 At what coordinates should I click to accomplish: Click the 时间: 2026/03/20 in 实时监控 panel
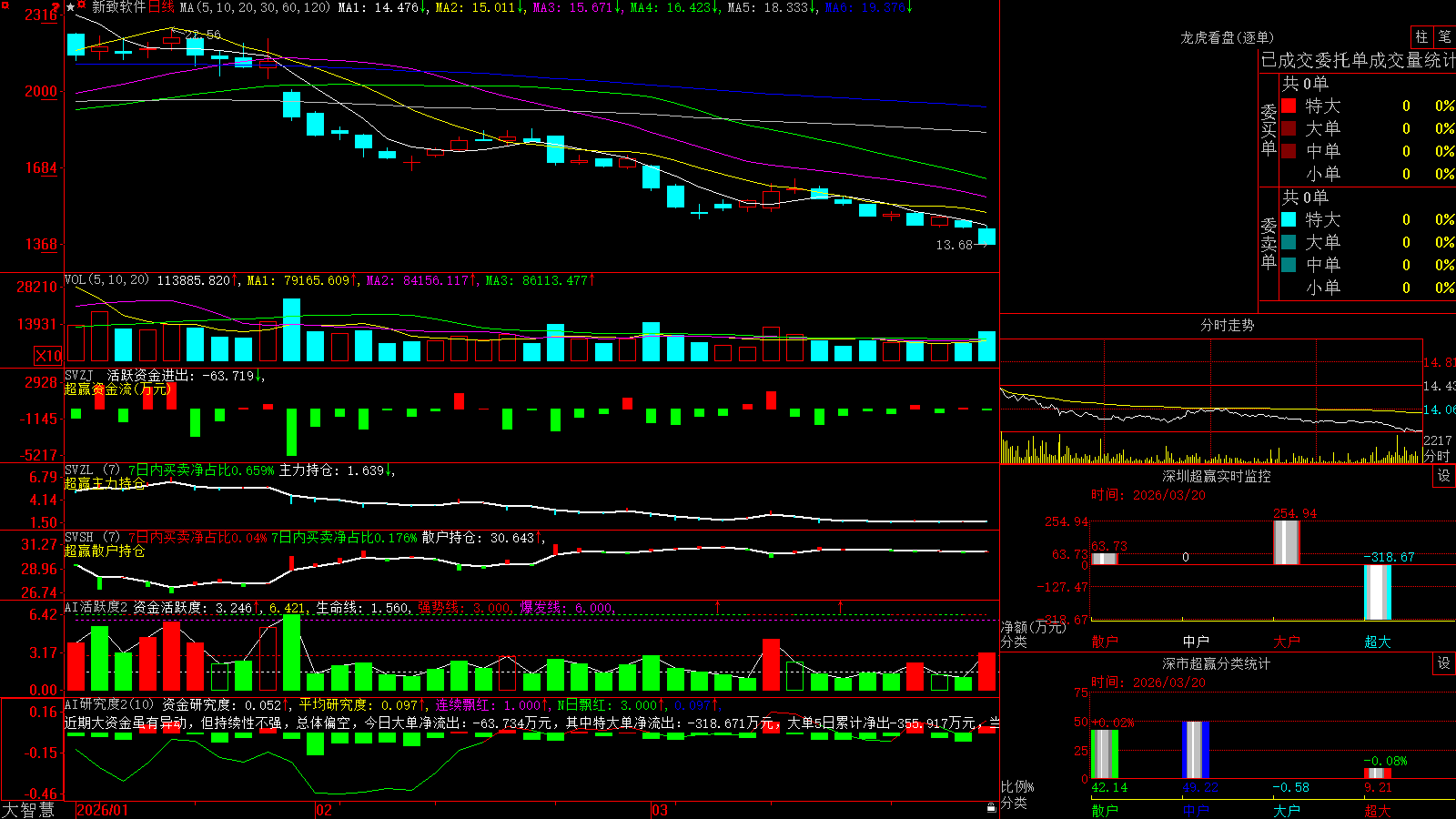pos(1148,495)
